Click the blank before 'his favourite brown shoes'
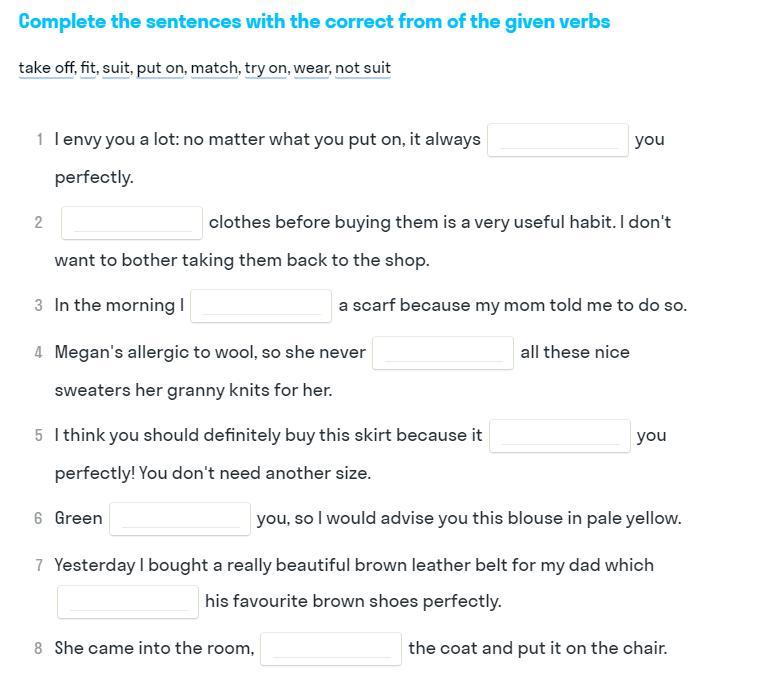 (x=128, y=602)
